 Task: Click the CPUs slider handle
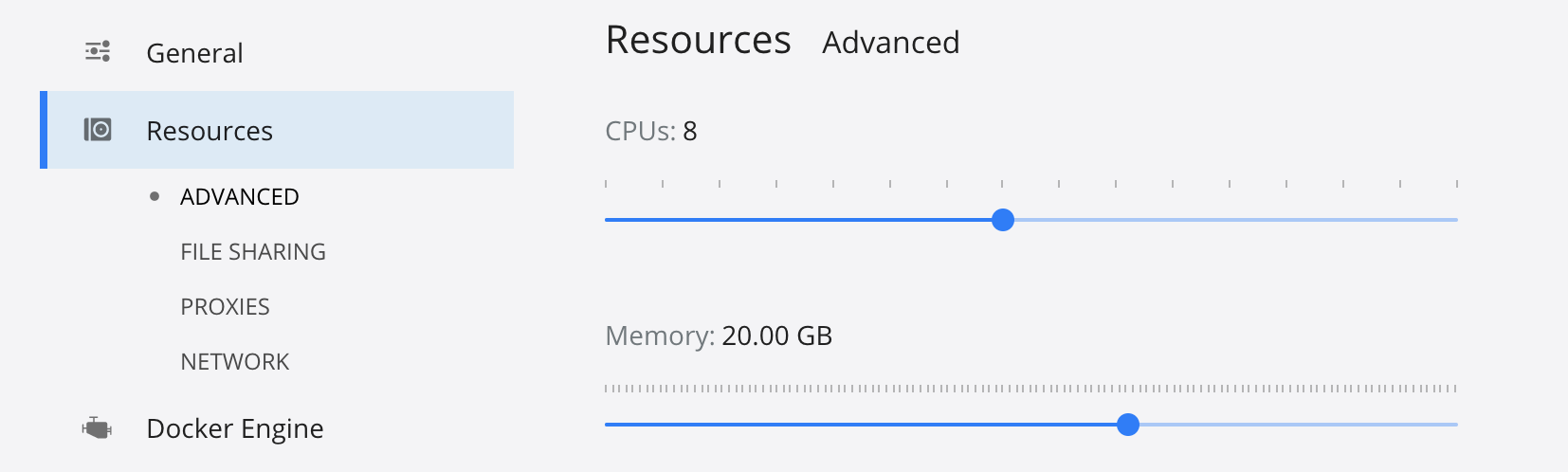[1003, 220]
